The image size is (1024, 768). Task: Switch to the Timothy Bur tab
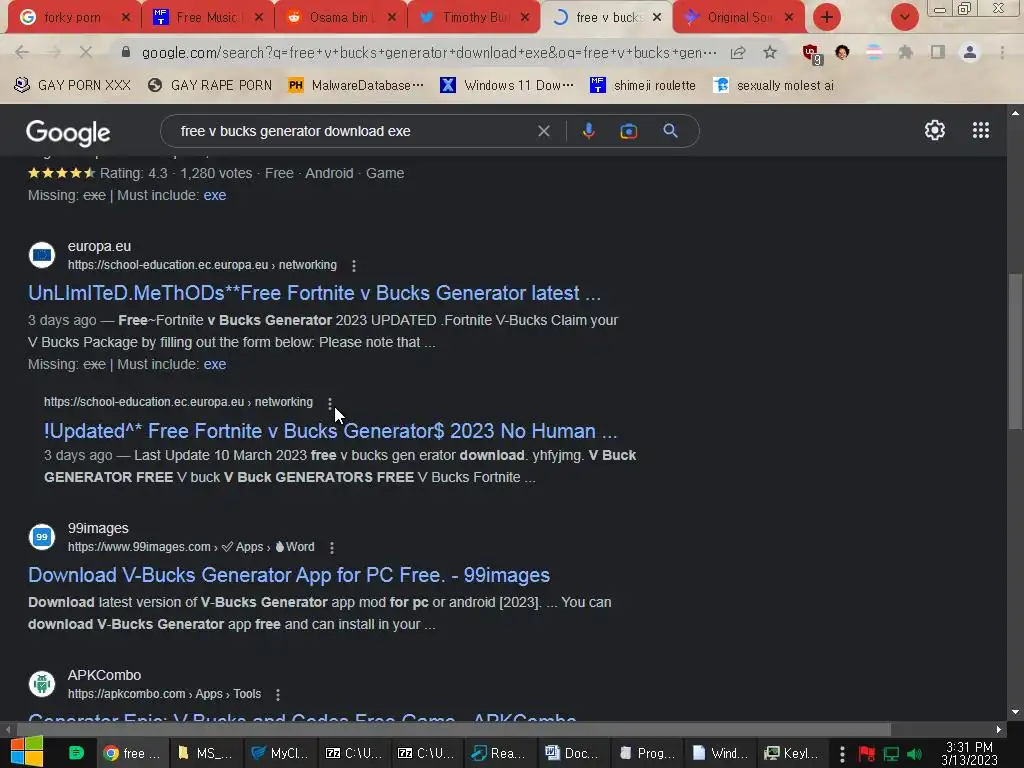475,17
